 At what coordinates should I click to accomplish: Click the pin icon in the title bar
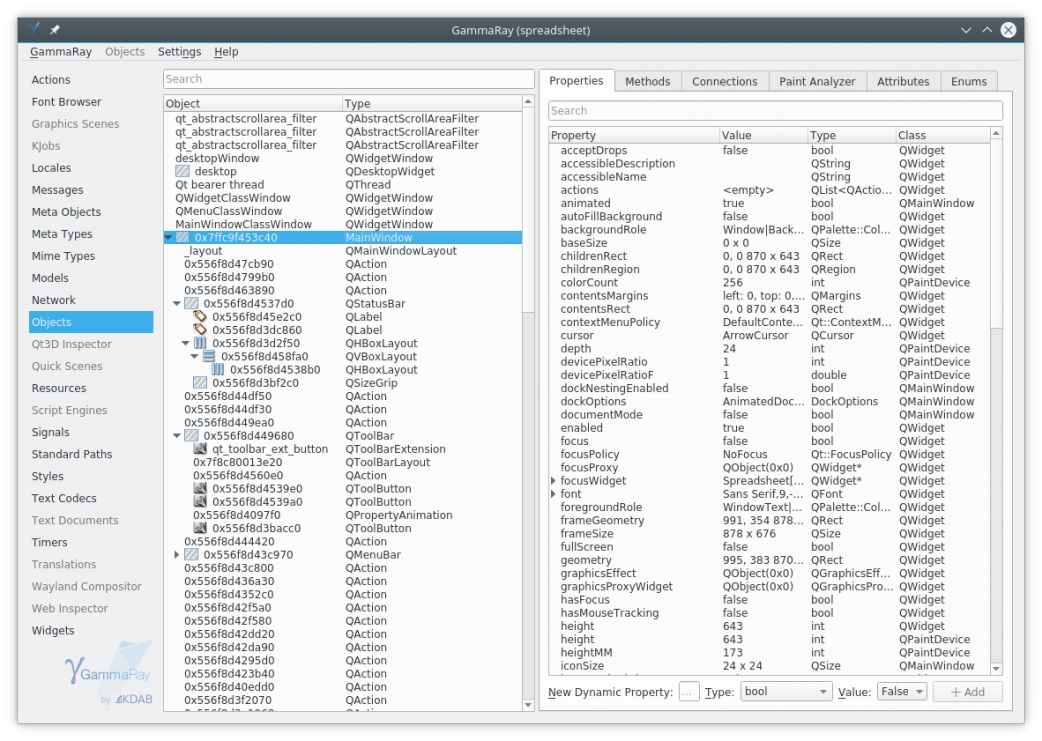55,30
